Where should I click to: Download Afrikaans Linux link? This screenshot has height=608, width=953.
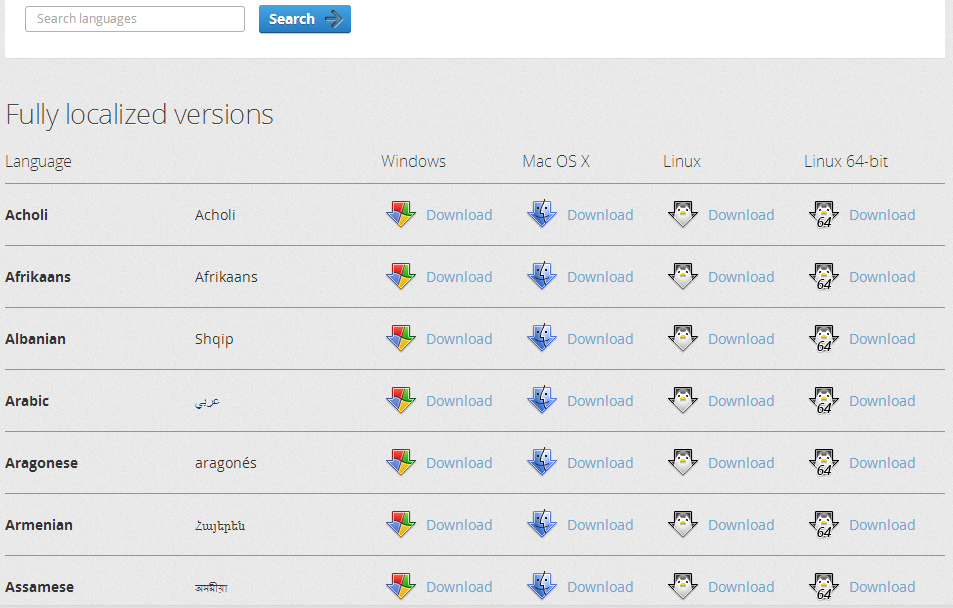tap(741, 277)
